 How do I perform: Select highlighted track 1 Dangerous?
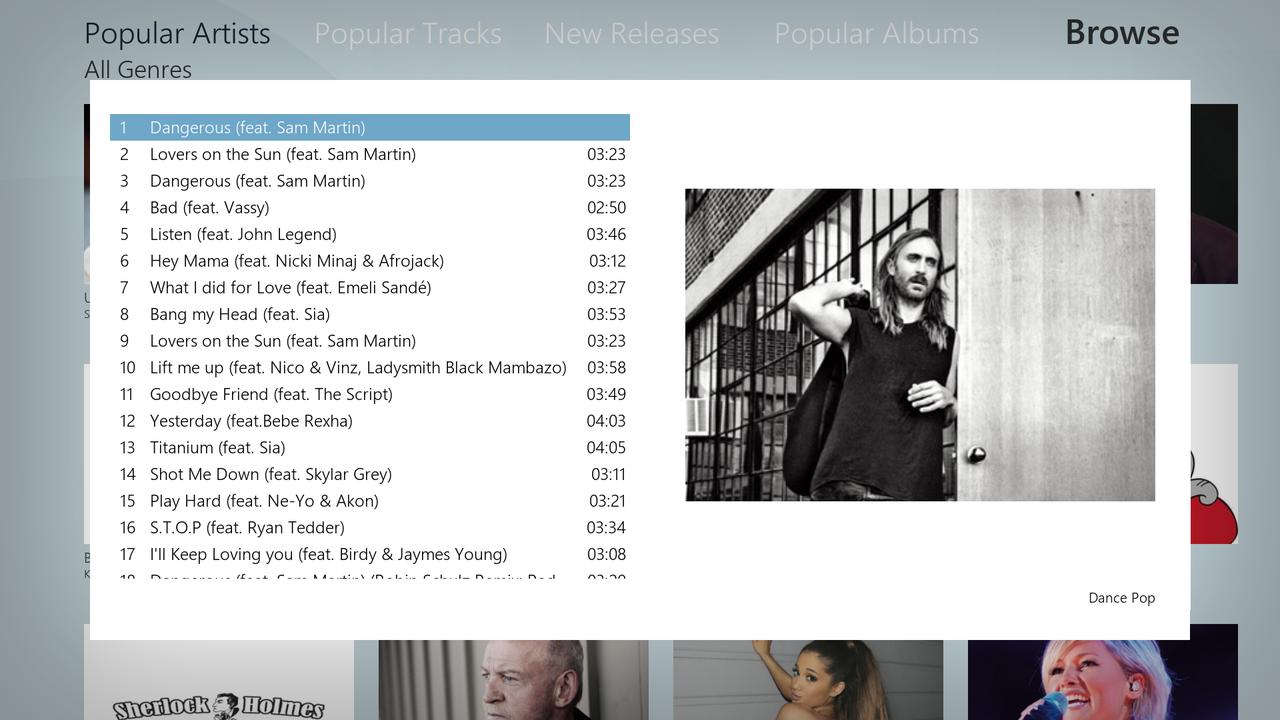[370, 127]
